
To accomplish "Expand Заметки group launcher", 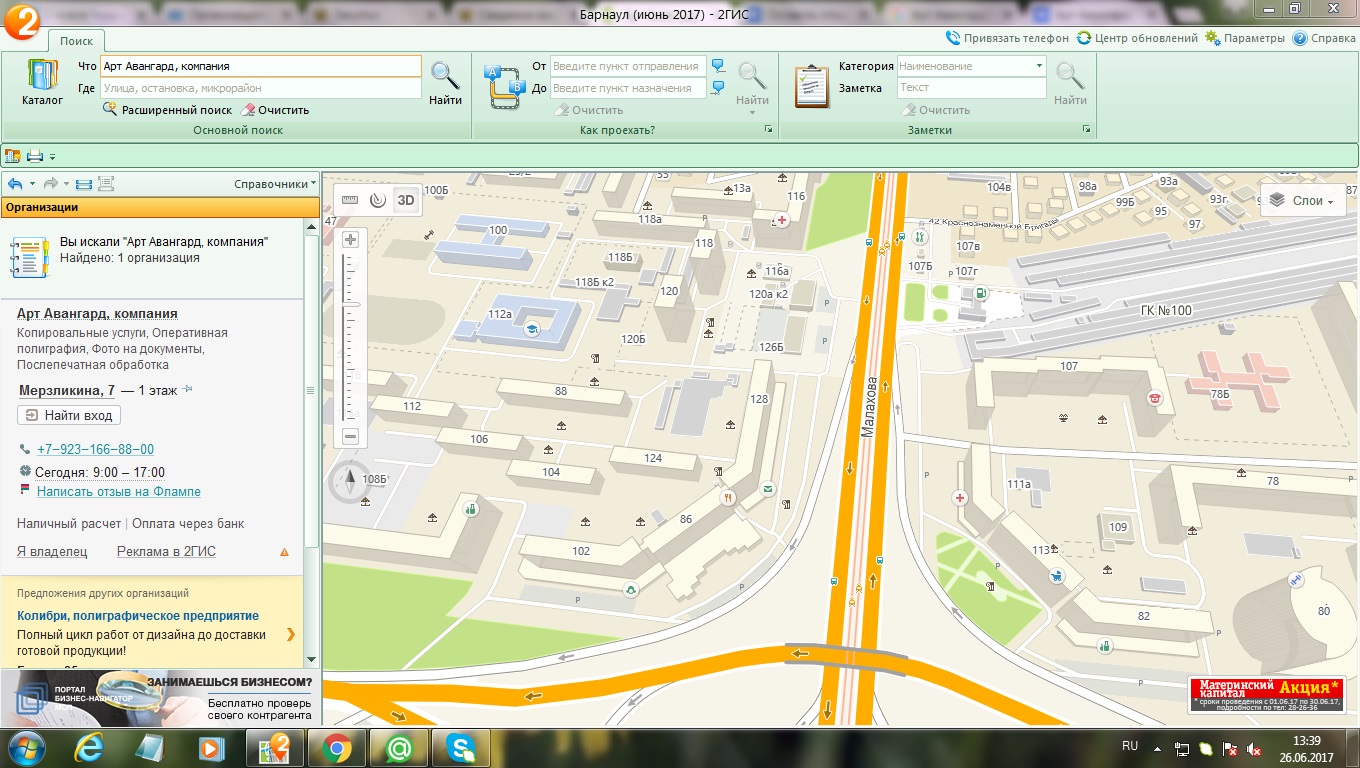I will click(x=1087, y=130).
